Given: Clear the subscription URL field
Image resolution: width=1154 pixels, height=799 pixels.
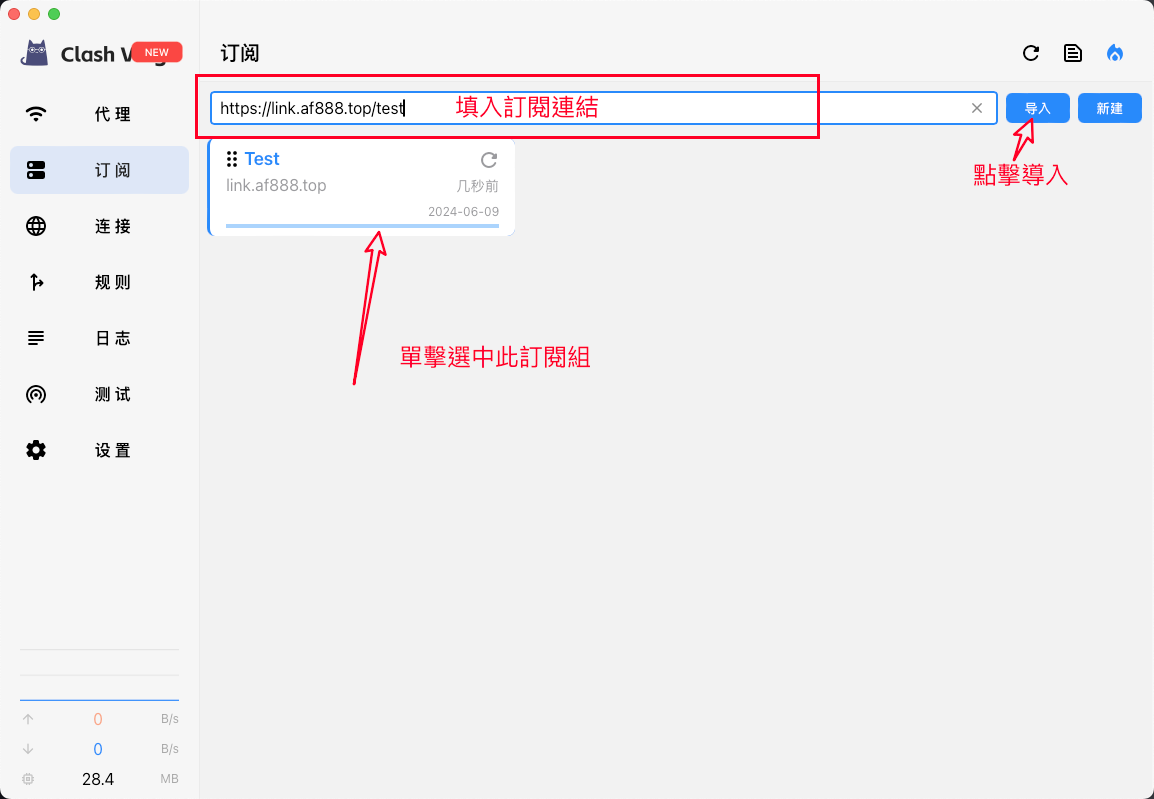Looking at the screenshot, I should [x=977, y=108].
